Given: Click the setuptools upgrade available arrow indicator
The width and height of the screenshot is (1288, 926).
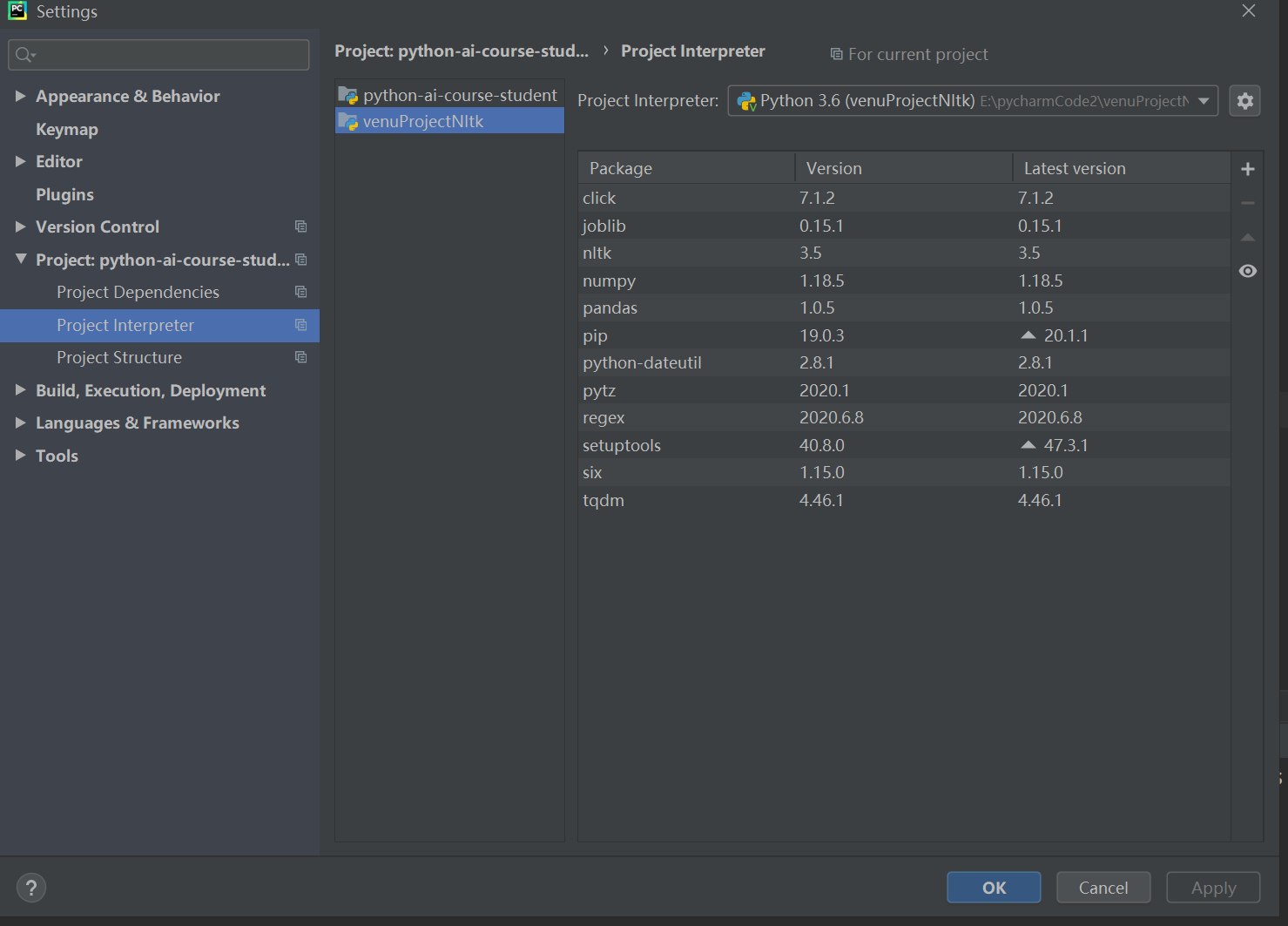Looking at the screenshot, I should coord(1028,445).
